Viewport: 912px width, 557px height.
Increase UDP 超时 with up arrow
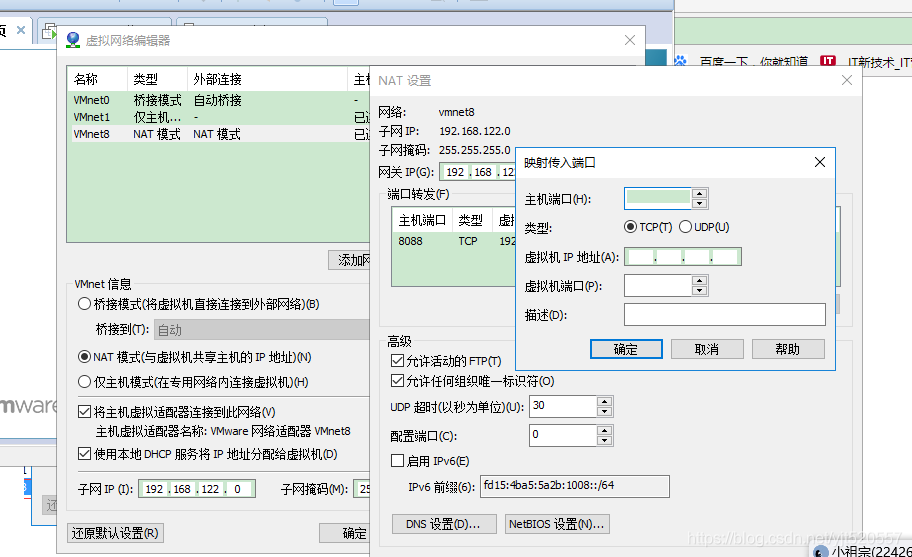[605, 401]
